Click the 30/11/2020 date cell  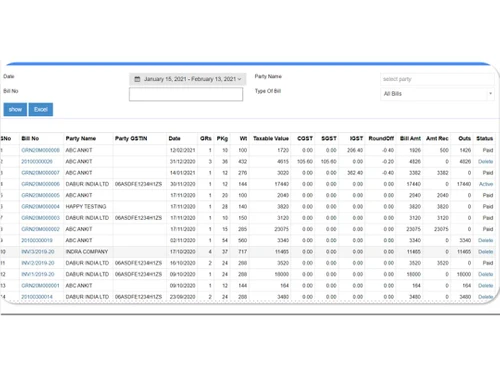(183, 184)
